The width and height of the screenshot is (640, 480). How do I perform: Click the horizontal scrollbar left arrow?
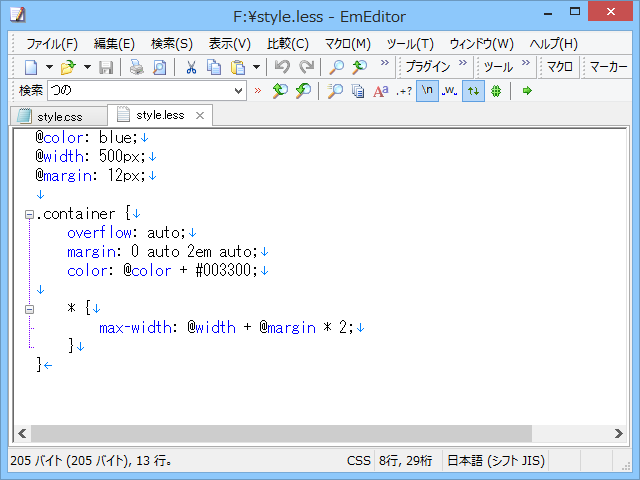coord(22,433)
